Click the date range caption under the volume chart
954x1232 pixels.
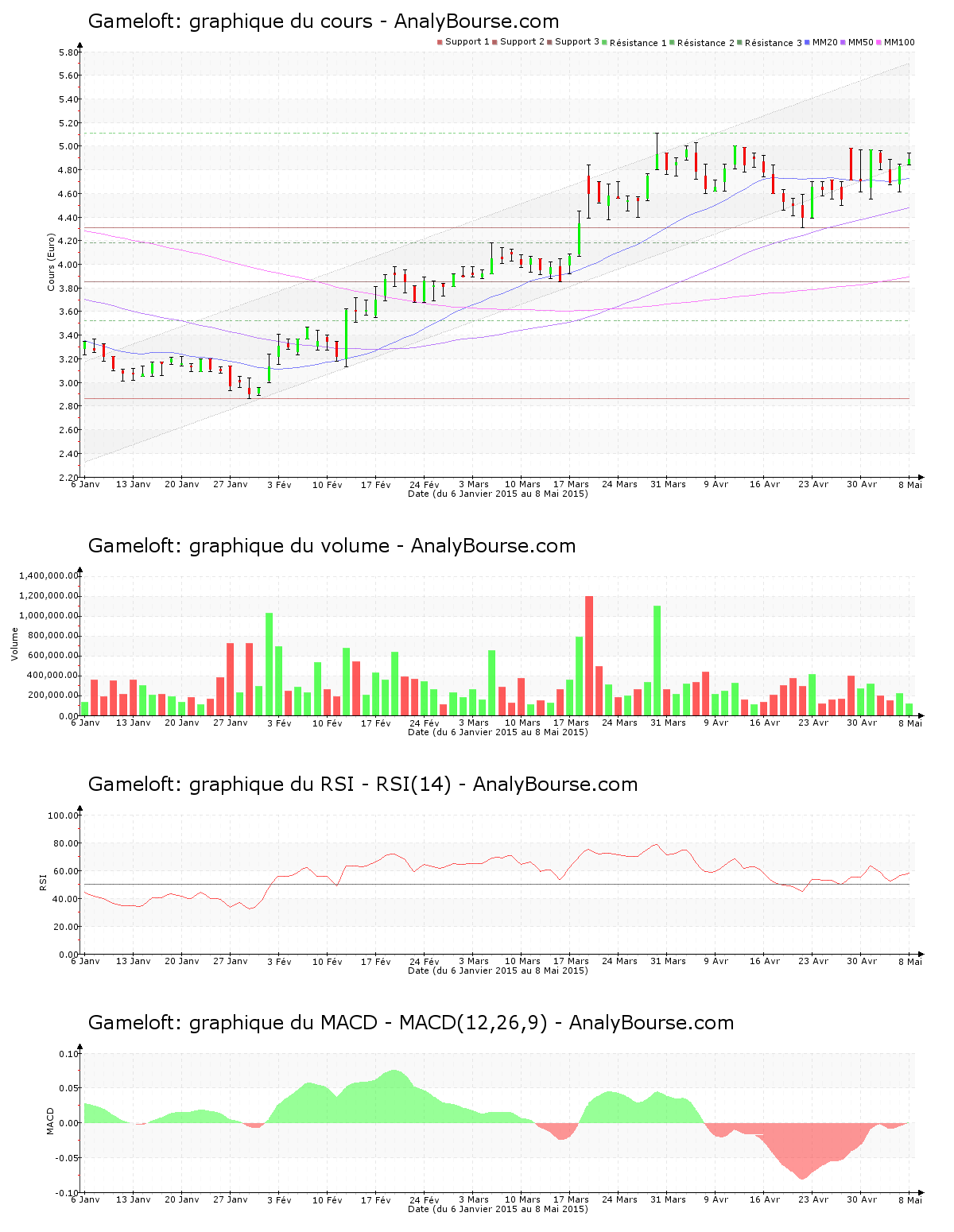[x=498, y=732]
